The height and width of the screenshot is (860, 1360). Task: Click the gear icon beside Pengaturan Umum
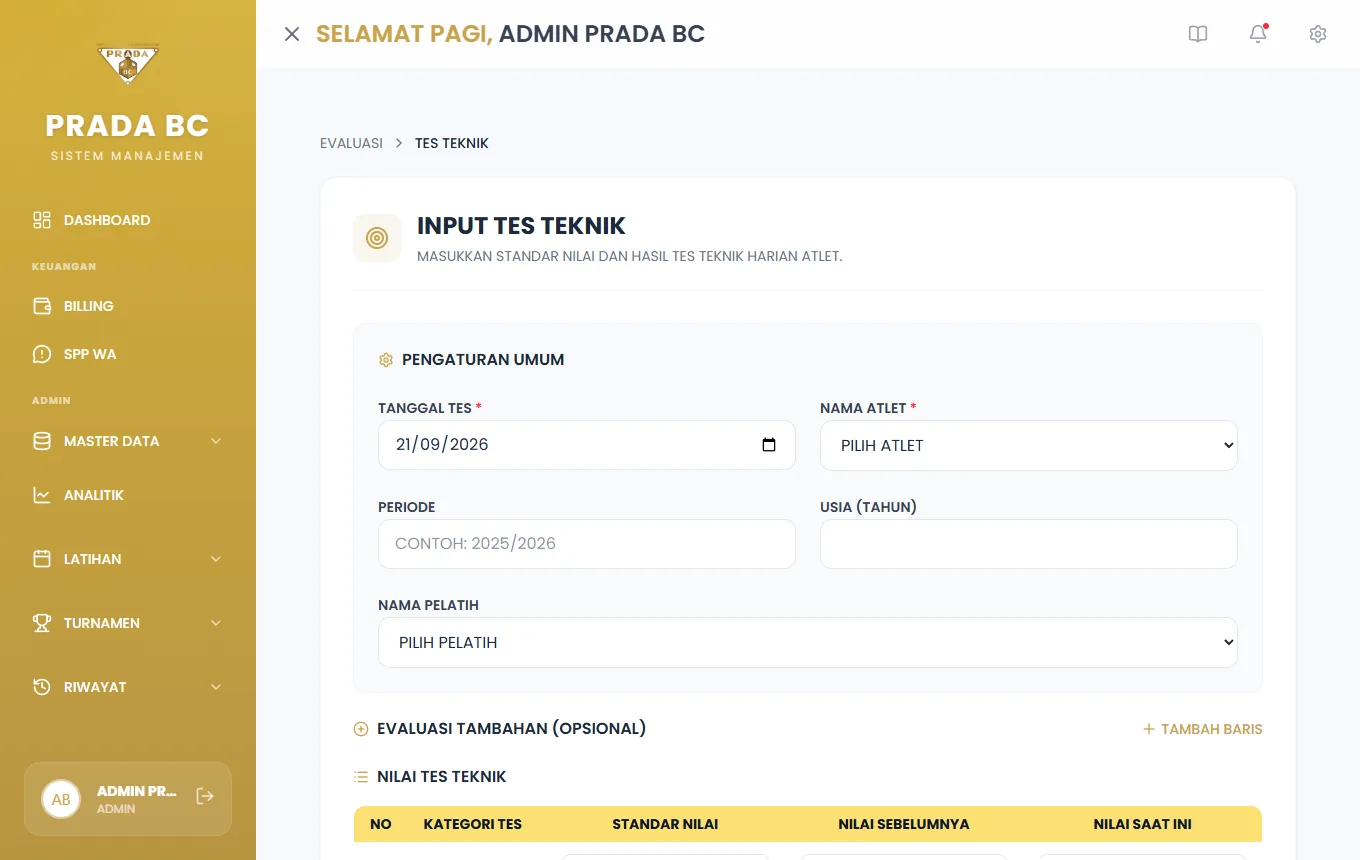386,360
